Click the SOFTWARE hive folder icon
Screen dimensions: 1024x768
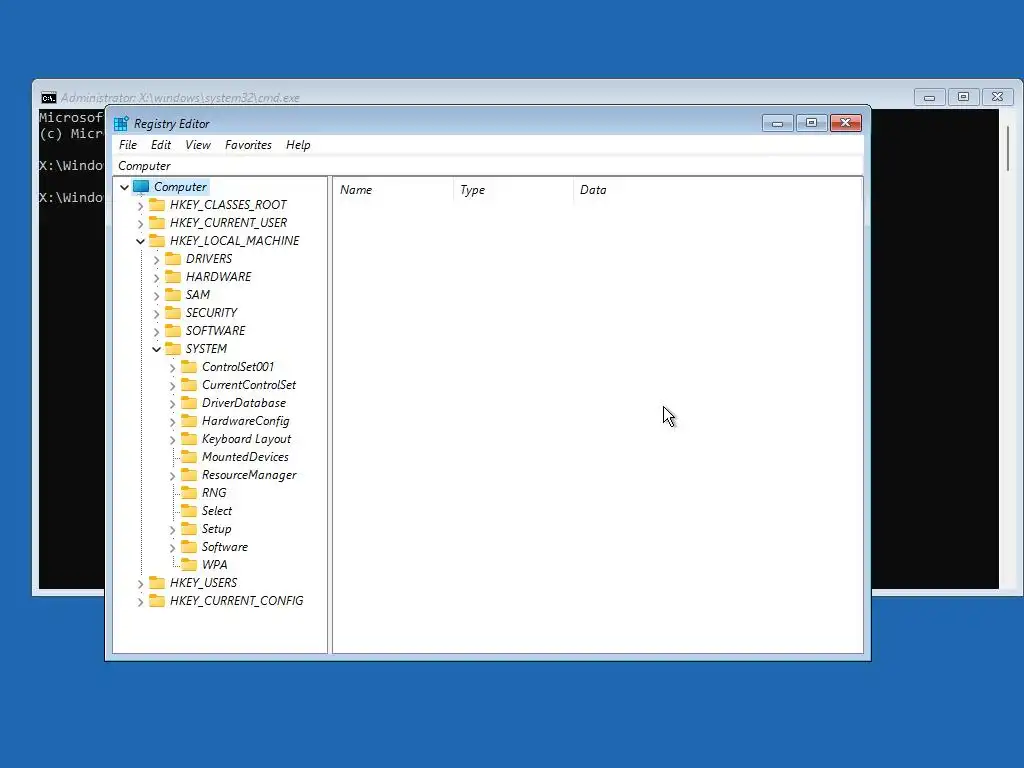173,330
